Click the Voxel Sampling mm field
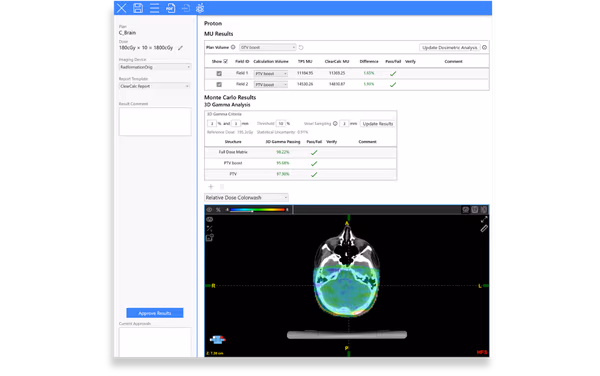 point(344,124)
